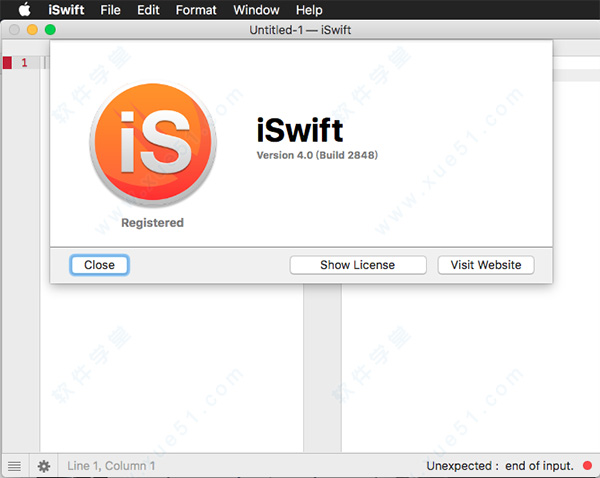The image size is (600, 478).
Task: Close the About iSwift dialog
Action: click(99, 265)
